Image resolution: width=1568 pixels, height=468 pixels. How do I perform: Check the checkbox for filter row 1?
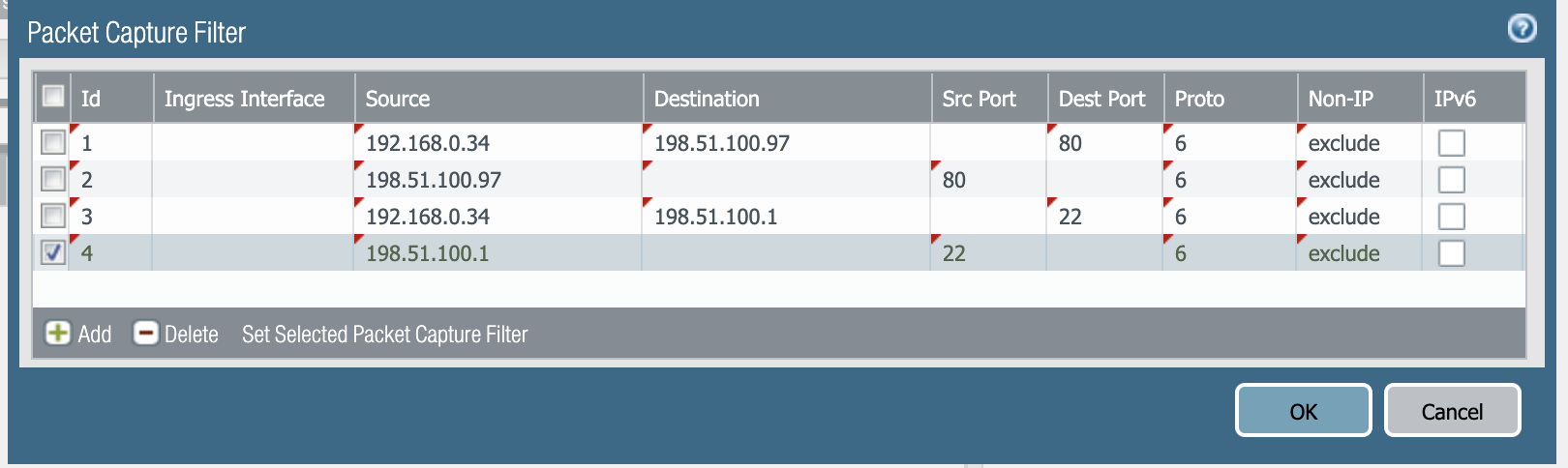click(53, 143)
